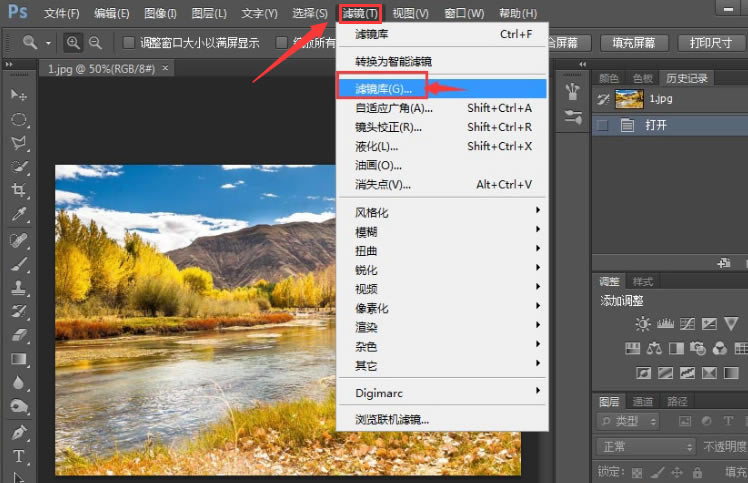748x483 pixels.
Task: Add a Color Balance adjustment
Action: click(654, 348)
